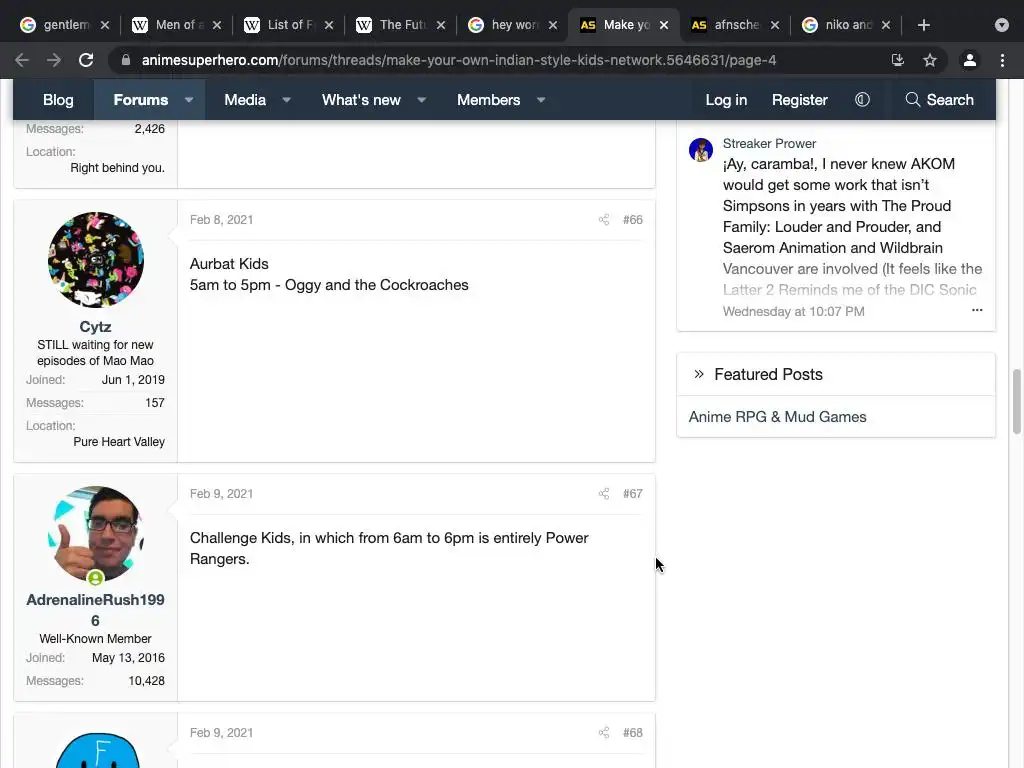Click the Featured Posts chevron icon
Viewport: 1024px width, 768px height.
pos(699,374)
